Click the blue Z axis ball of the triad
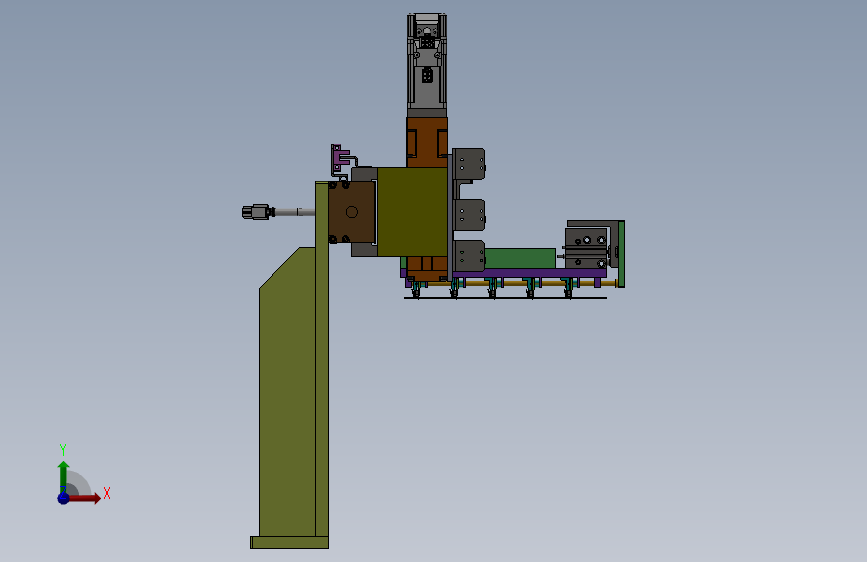This screenshot has height=562, width=867. 64,498
